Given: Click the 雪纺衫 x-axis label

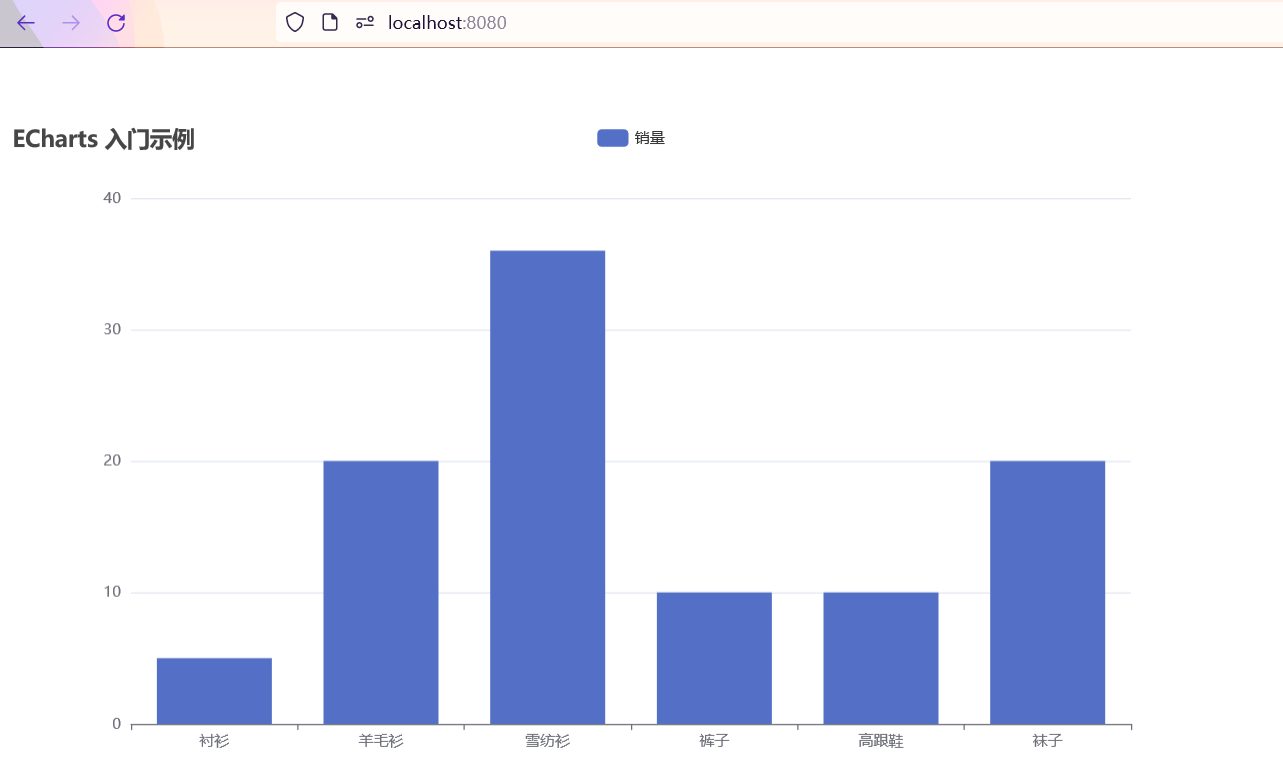Looking at the screenshot, I should [547, 742].
